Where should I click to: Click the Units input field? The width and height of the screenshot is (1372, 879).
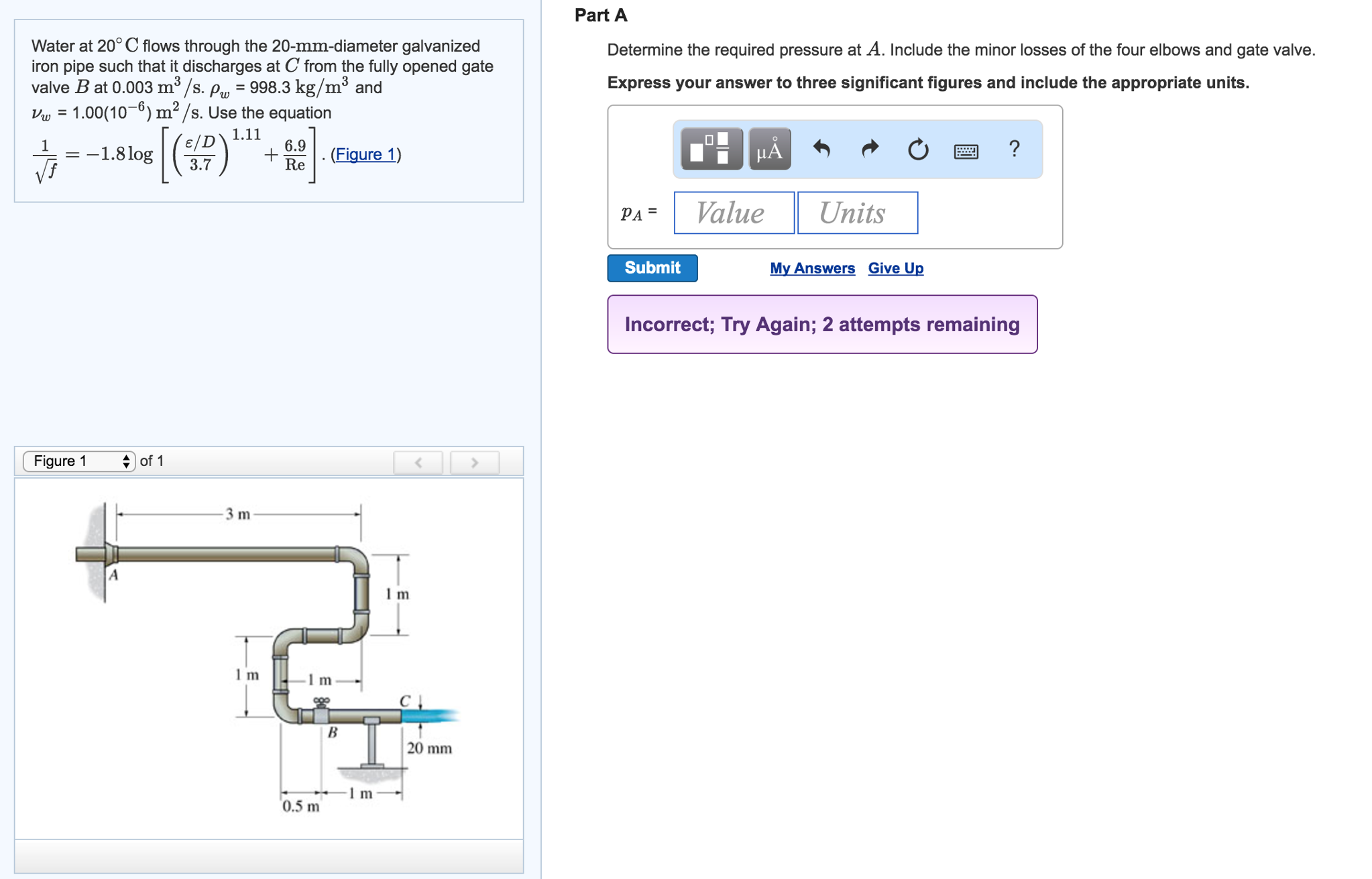pos(857,213)
